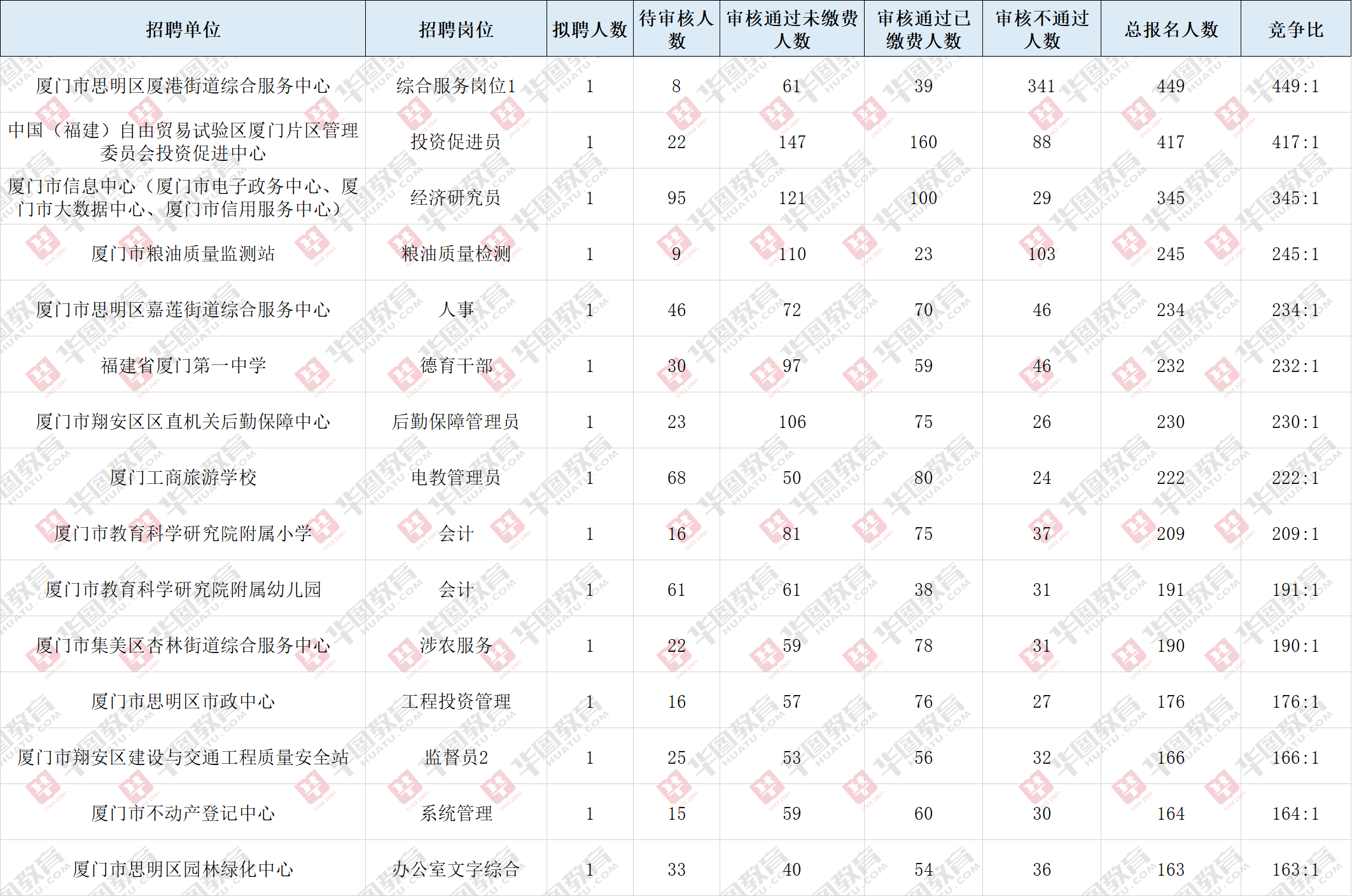Select the 449 total applicants cell

1171,85
